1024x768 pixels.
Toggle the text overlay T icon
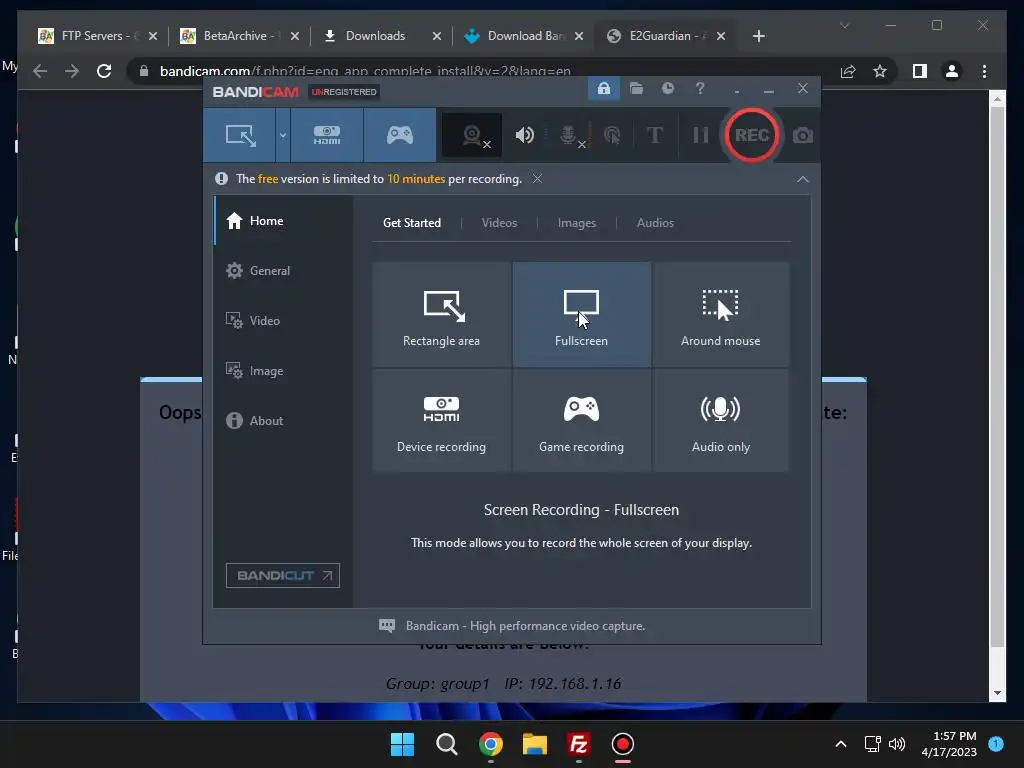click(x=654, y=135)
